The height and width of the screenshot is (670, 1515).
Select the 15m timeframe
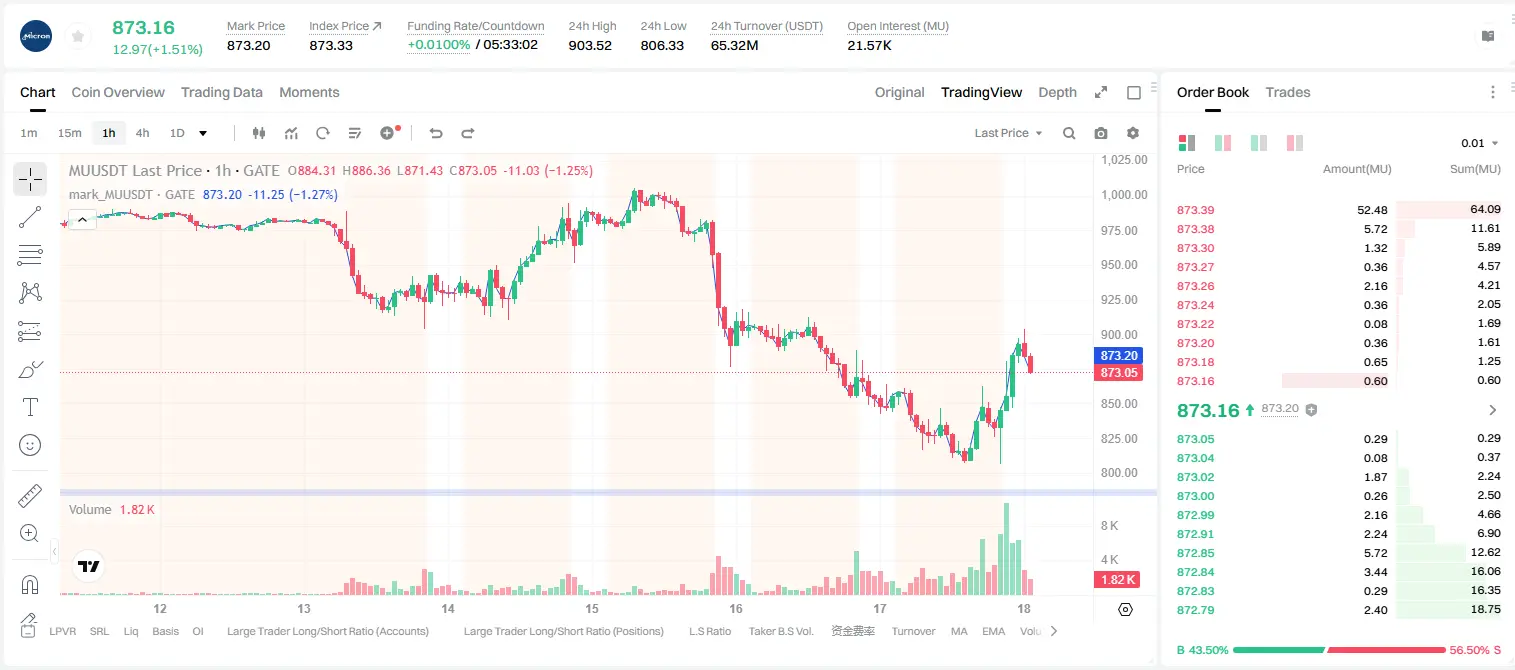click(69, 133)
